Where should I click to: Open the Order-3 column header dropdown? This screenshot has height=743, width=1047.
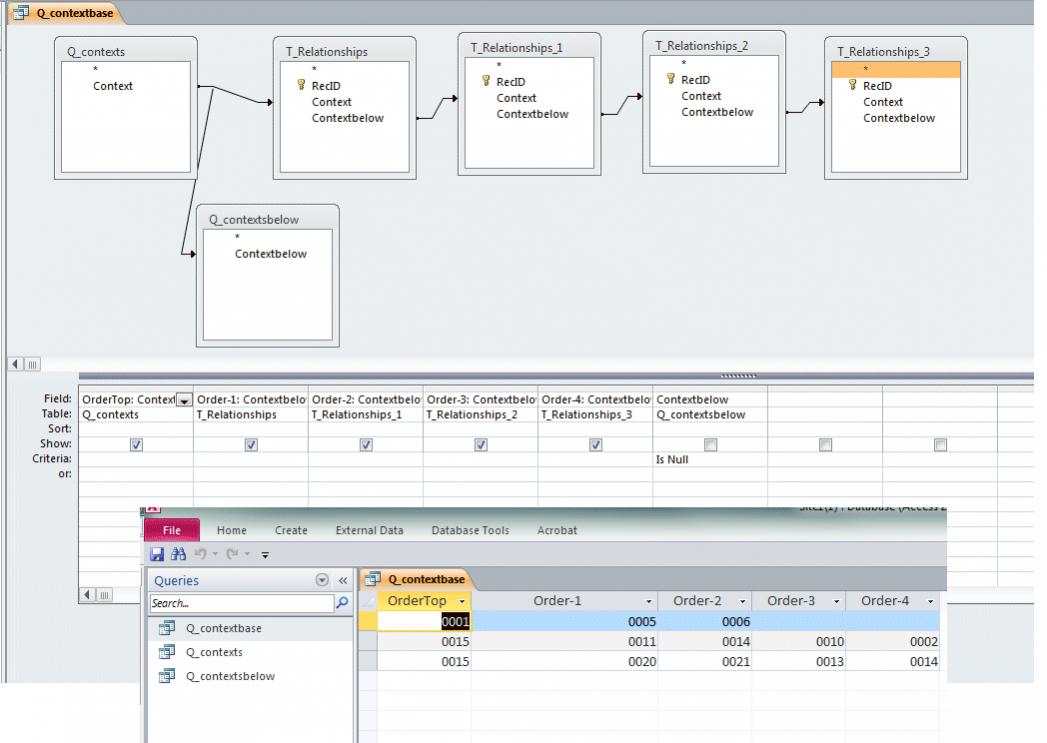click(x=836, y=601)
